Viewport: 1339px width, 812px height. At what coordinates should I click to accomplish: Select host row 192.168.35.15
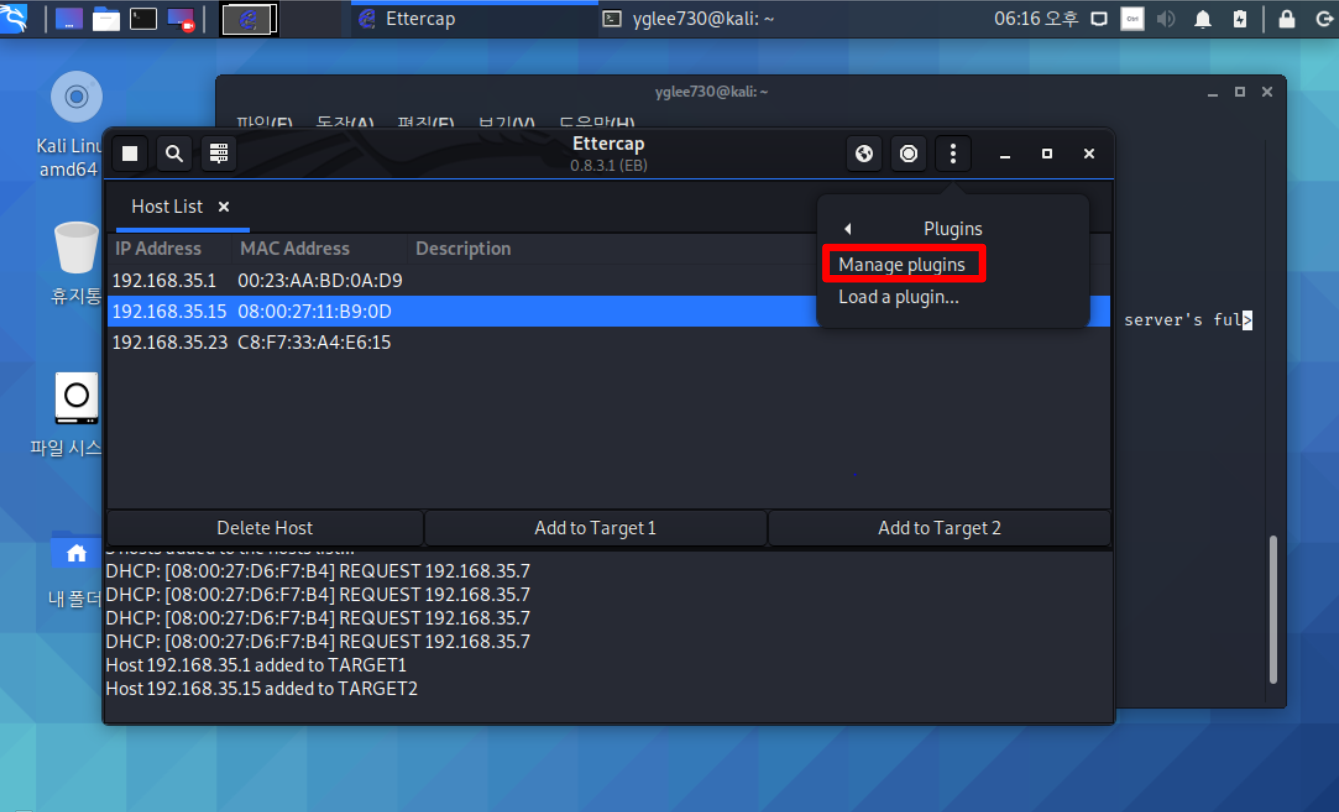(x=609, y=312)
